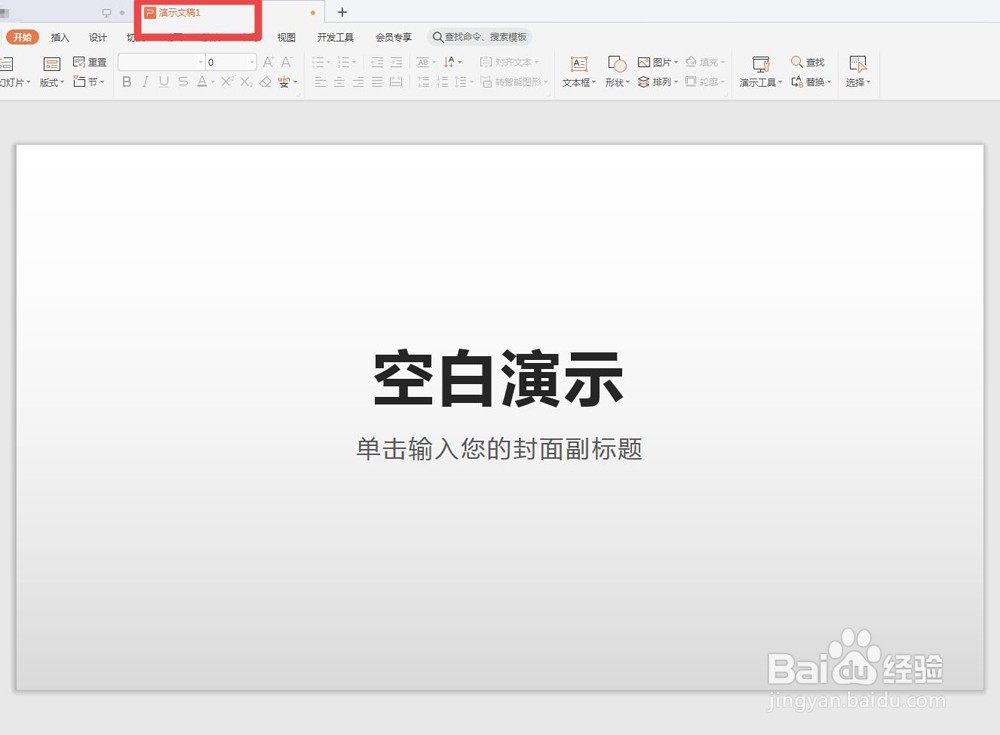
Task: Click the new slide + tab button
Action: pos(342,12)
